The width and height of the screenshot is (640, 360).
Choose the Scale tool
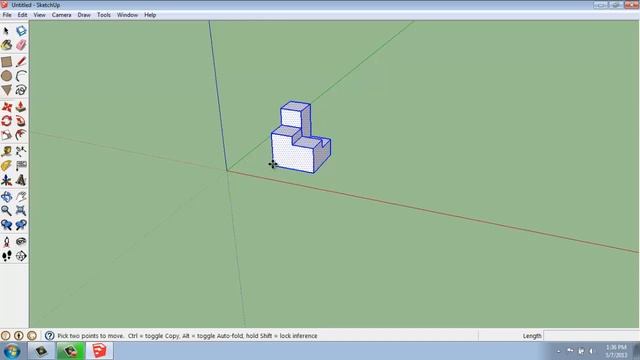tap(6, 135)
